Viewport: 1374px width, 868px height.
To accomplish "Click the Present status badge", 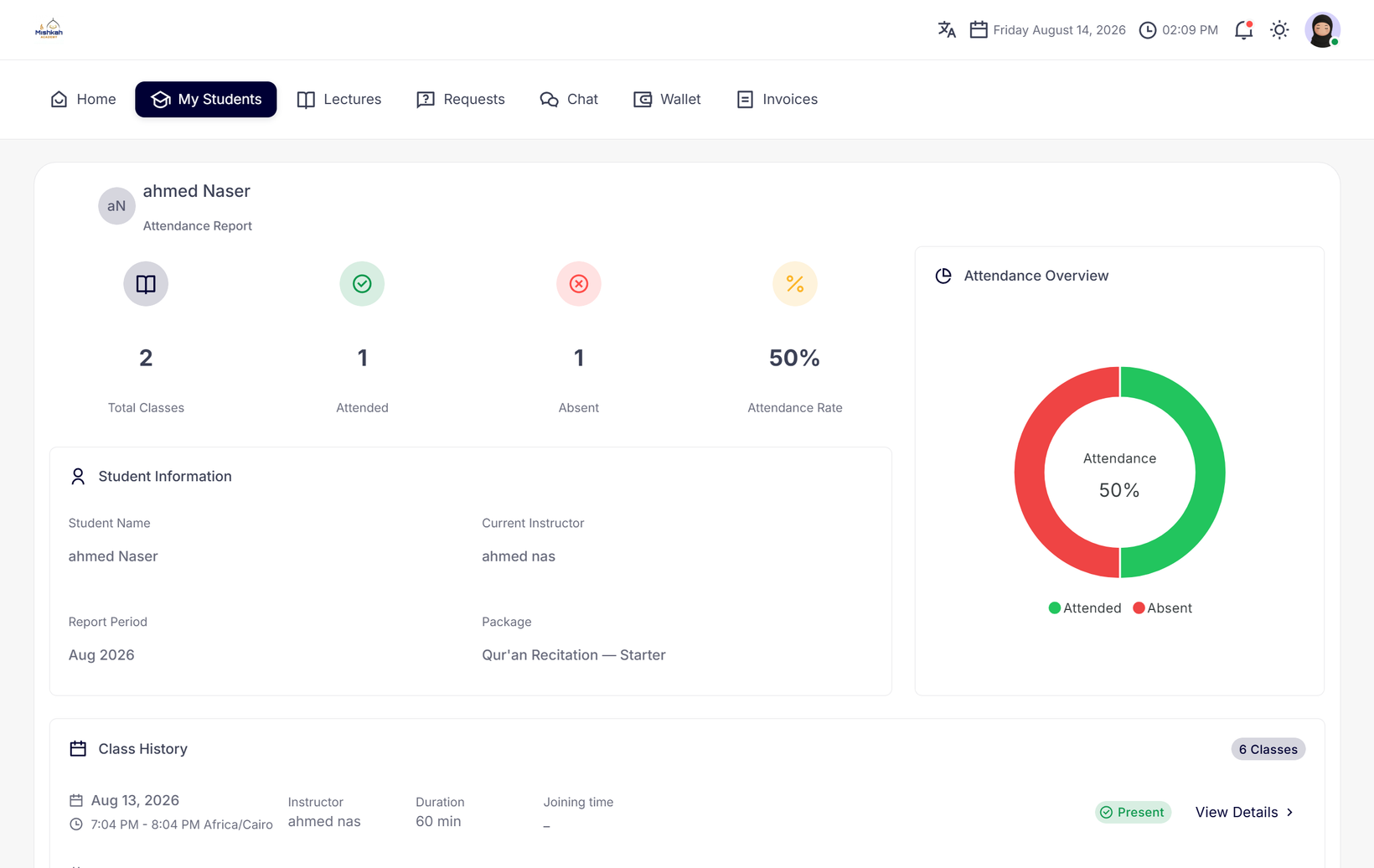I will click(x=1133, y=813).
